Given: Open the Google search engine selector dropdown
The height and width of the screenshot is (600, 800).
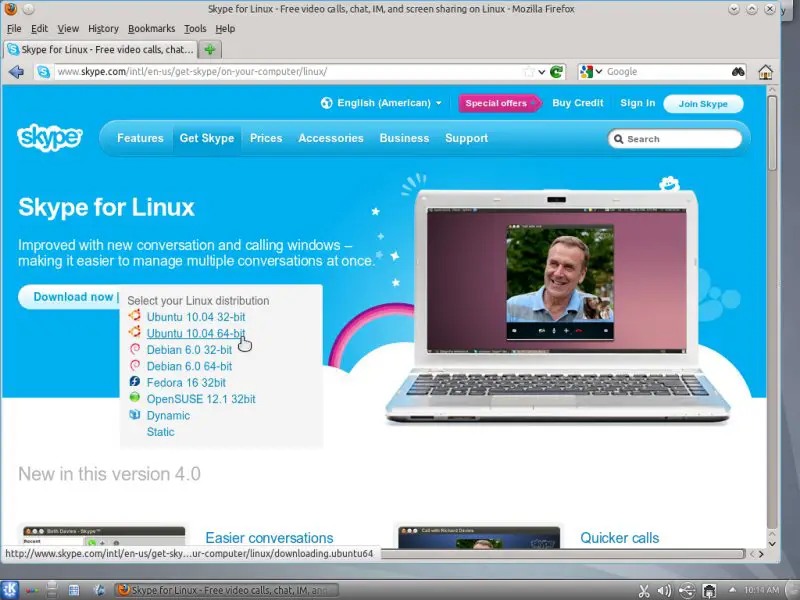Looking at the screenshot, I should coord(599,71).
